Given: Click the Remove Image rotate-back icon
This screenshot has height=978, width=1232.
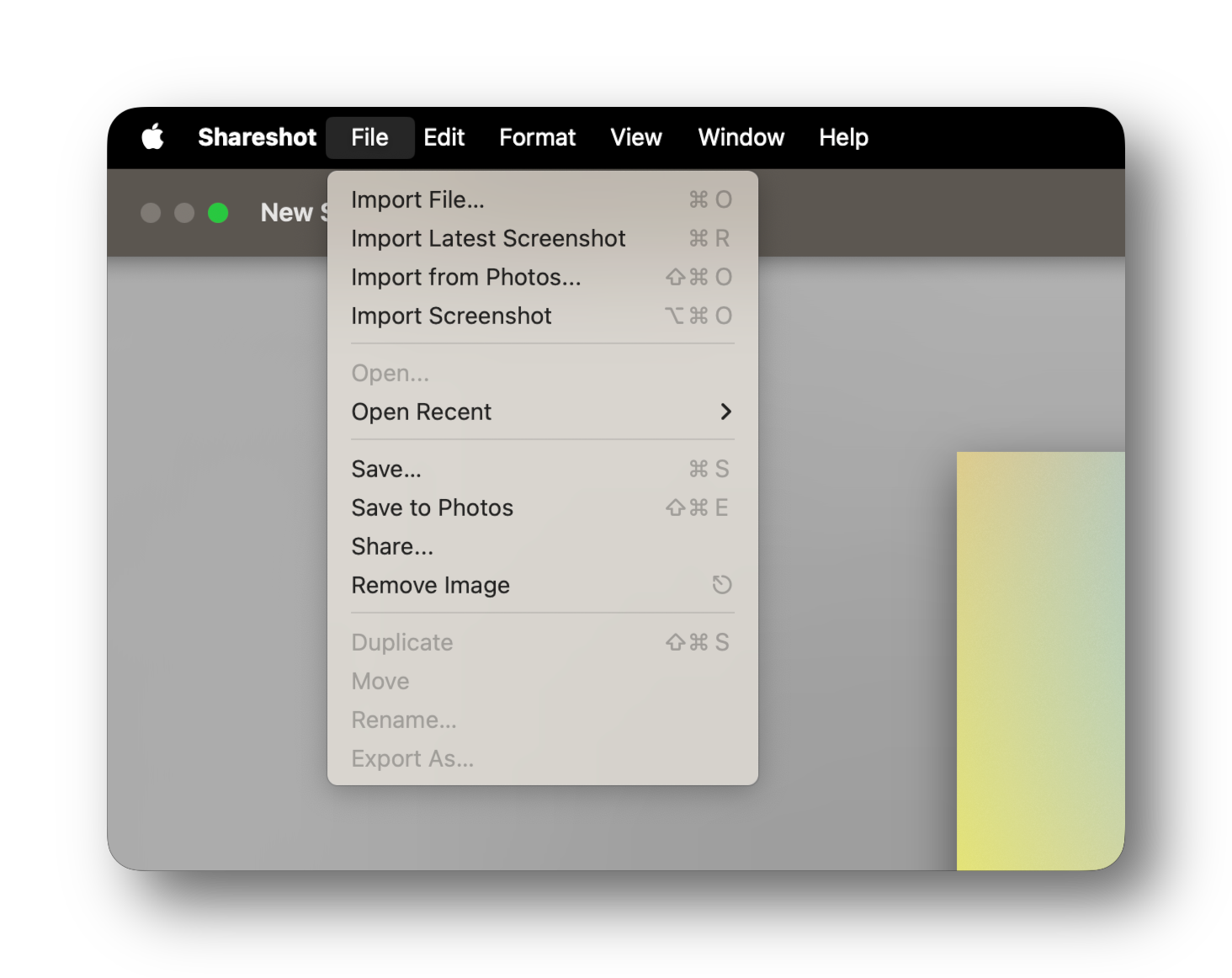Looking at the screenshot, I should point(721,584).
